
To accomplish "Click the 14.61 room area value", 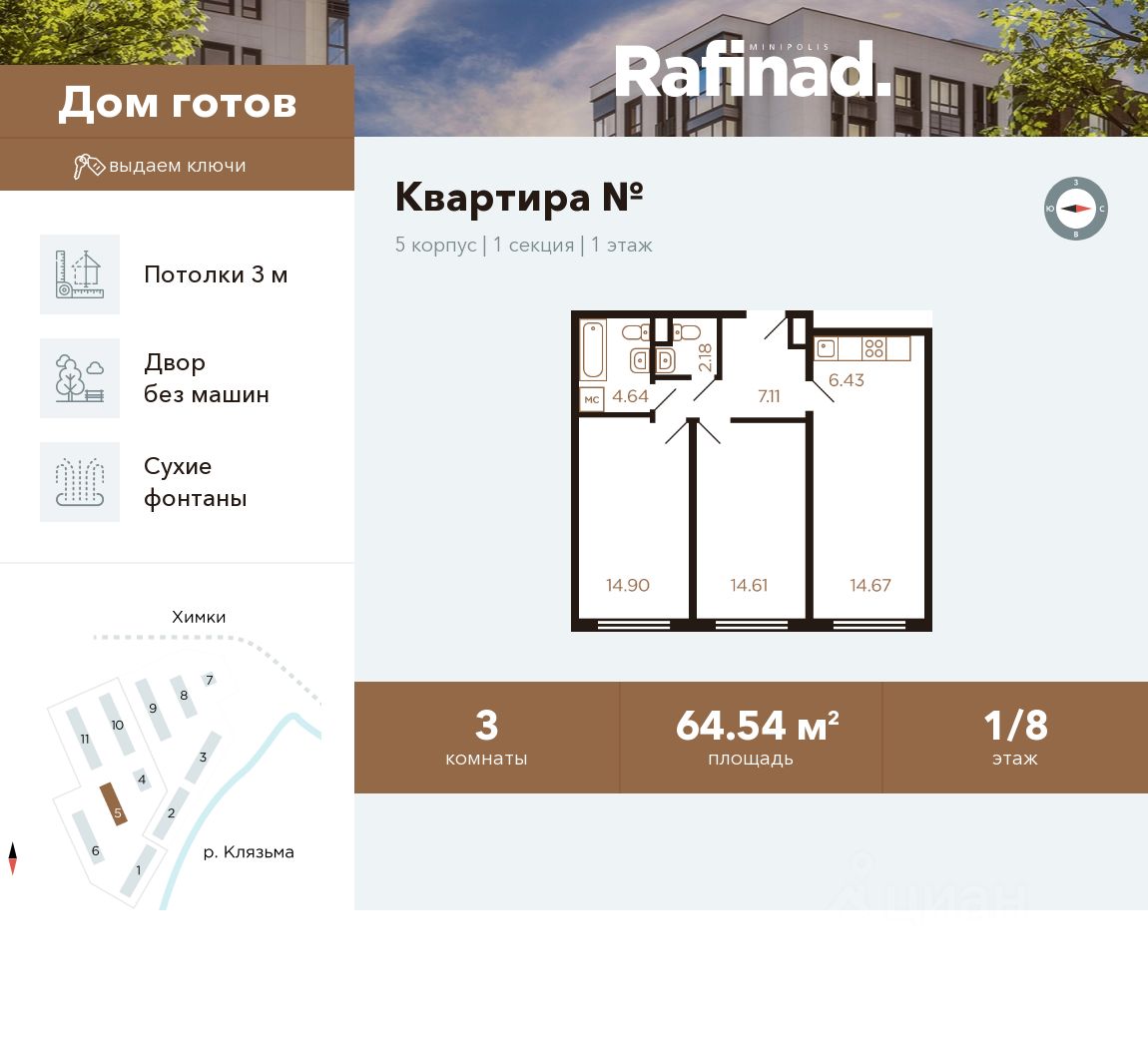I will [x=749, y=585].
